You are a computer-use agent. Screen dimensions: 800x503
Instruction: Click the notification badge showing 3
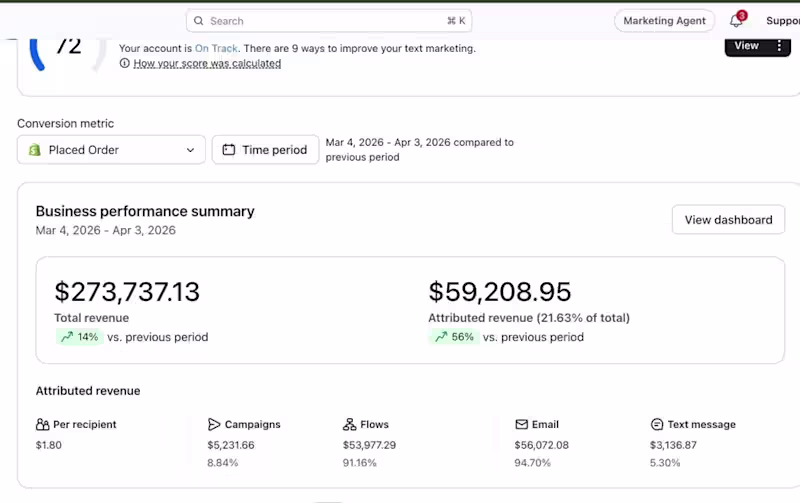[742, 16]
